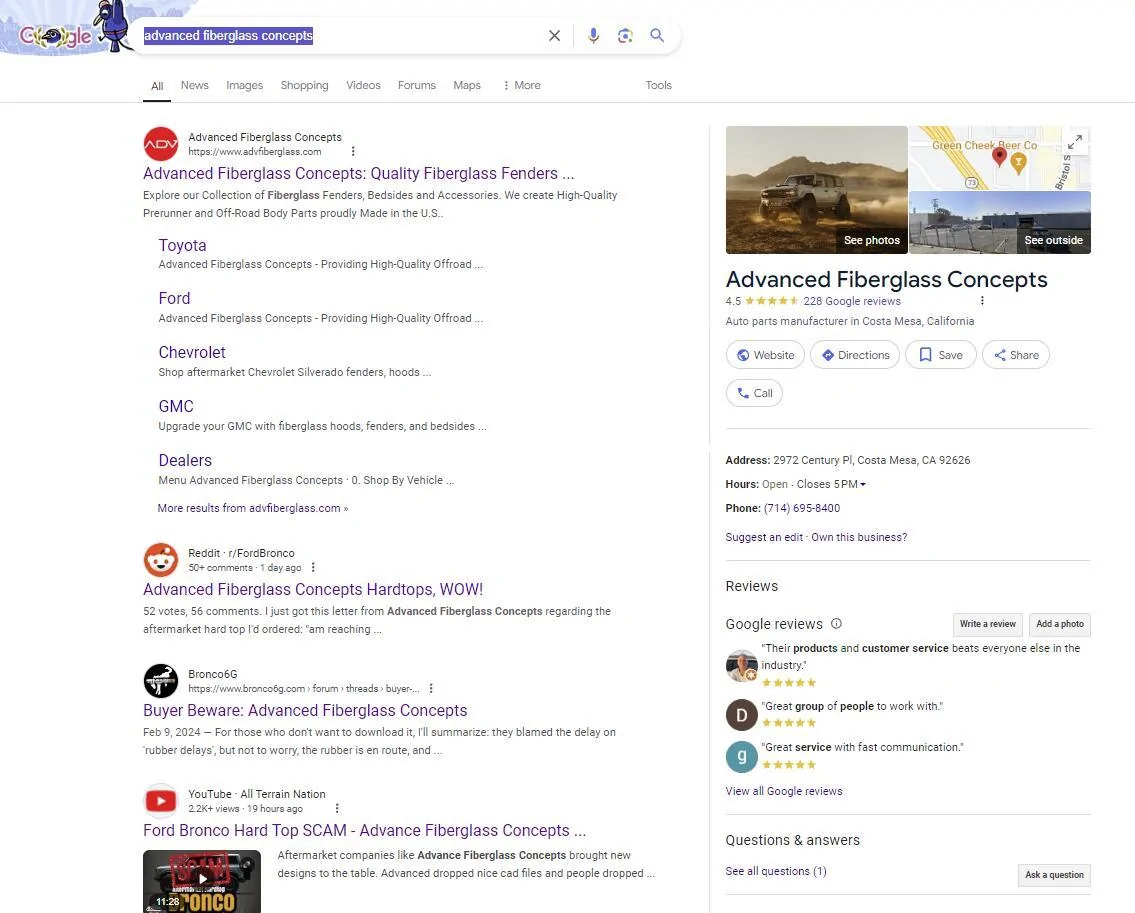
Task: Click Suggest an edit link
Action: coord(764,537)
